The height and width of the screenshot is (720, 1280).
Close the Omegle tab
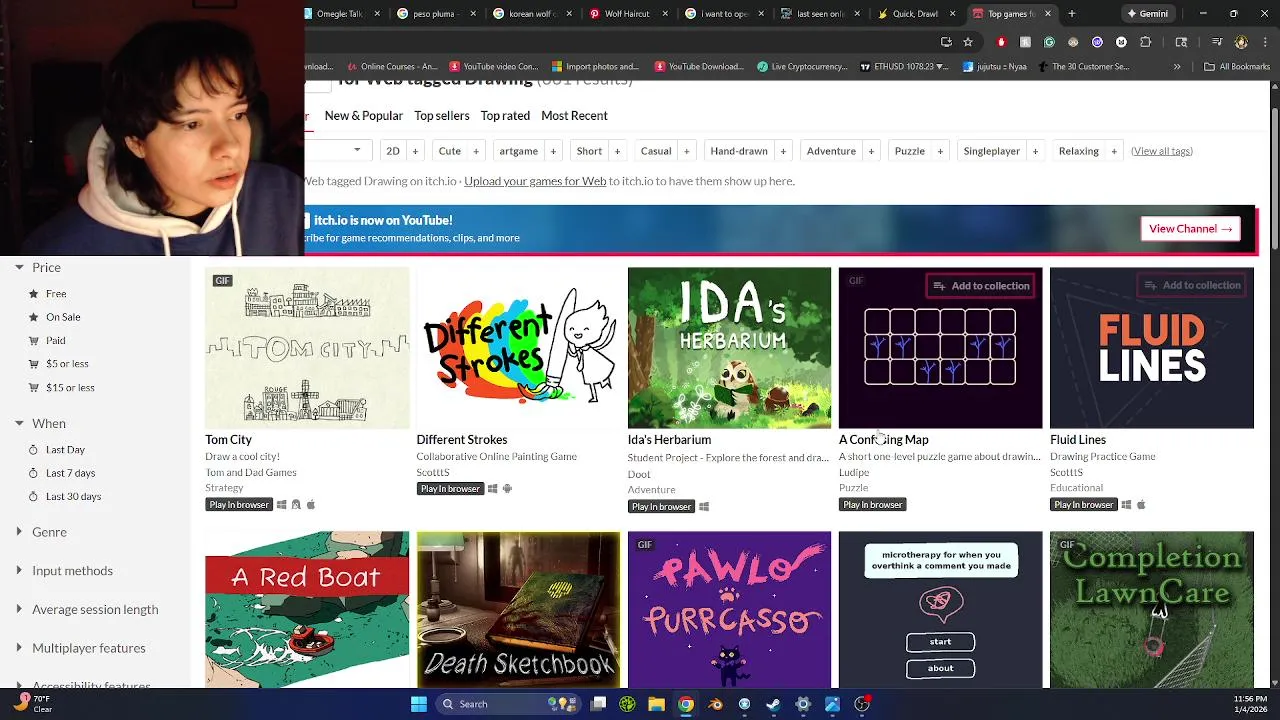pos(377,14)
